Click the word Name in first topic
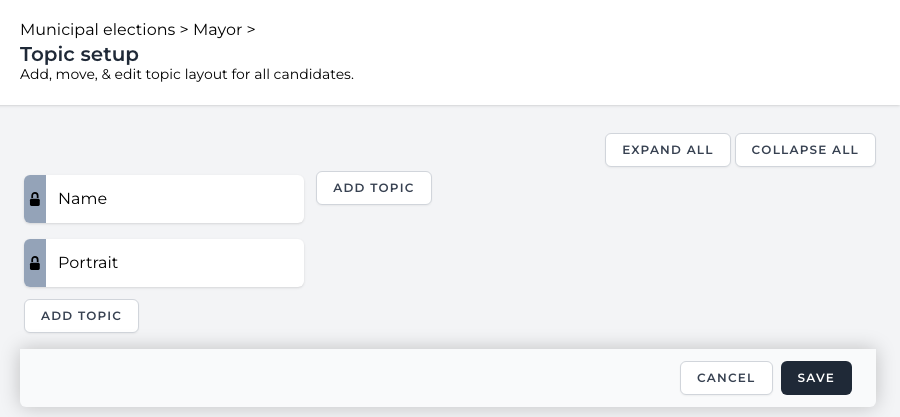Screen dimensions: 900x417 pos(82,199)
